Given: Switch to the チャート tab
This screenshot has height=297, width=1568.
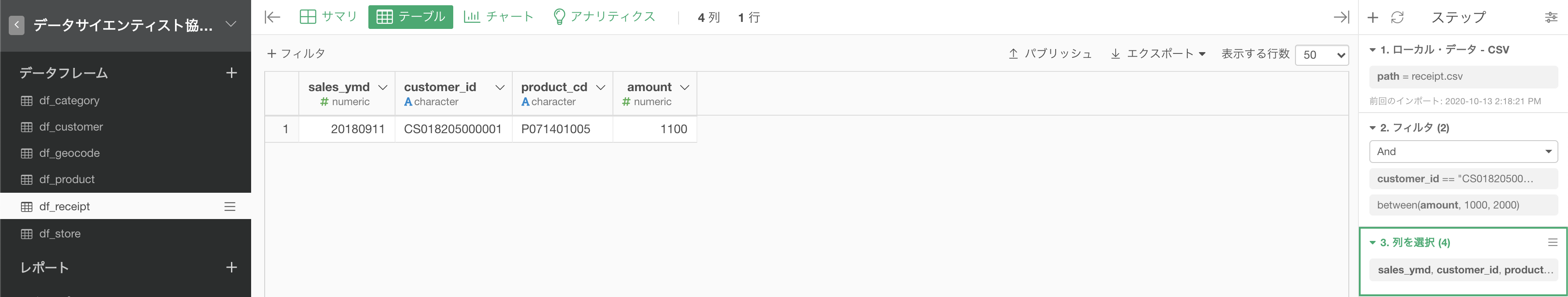Looking at the screenshot, I should coord(498,17).
